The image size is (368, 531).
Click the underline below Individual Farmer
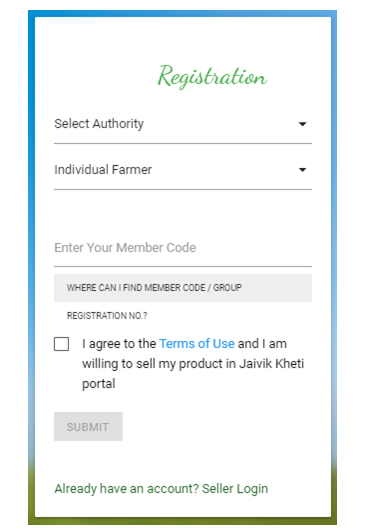pyautogui.click(x=183, y=190)
